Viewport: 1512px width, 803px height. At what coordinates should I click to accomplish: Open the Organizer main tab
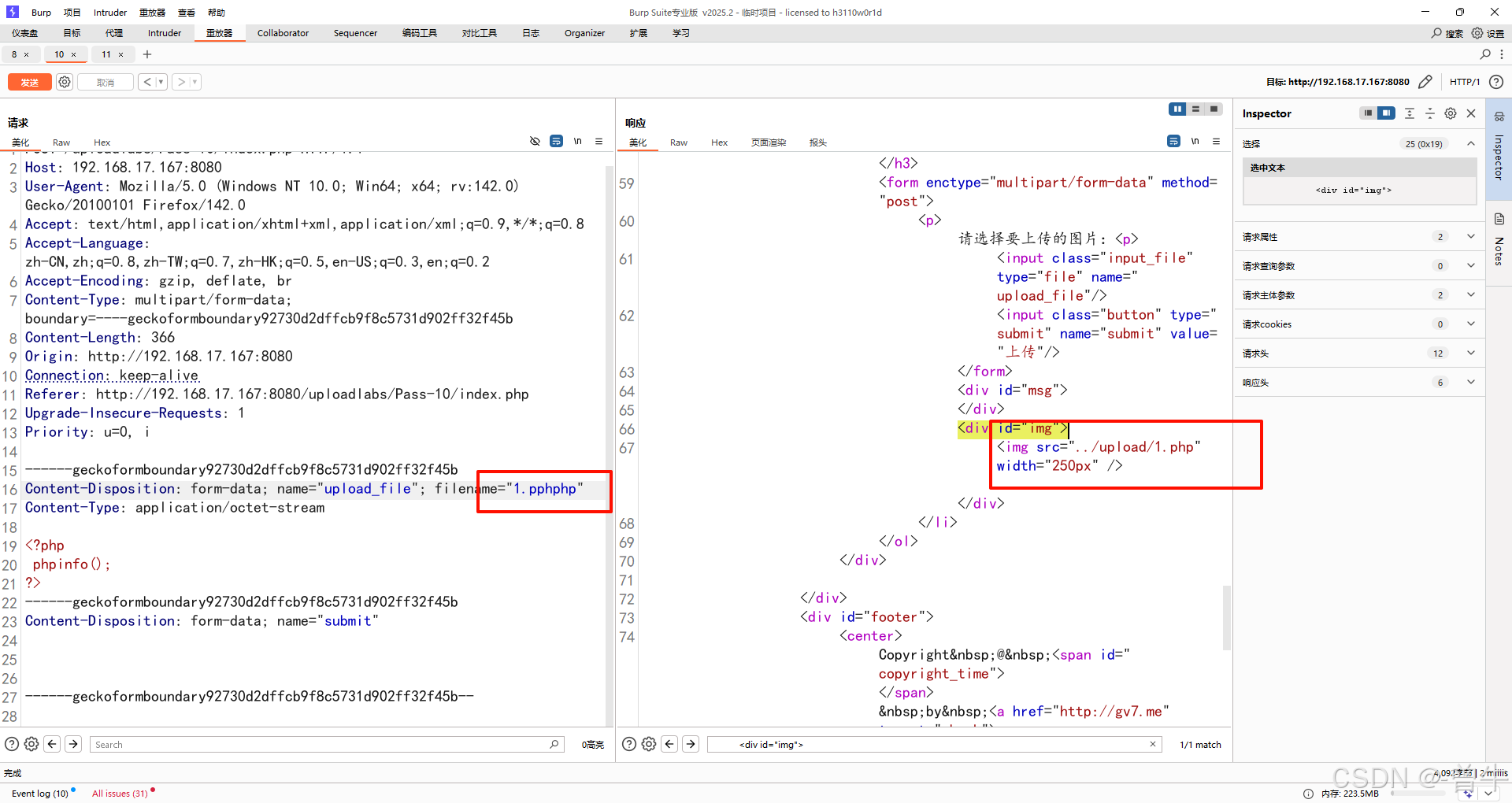(584, 33)
